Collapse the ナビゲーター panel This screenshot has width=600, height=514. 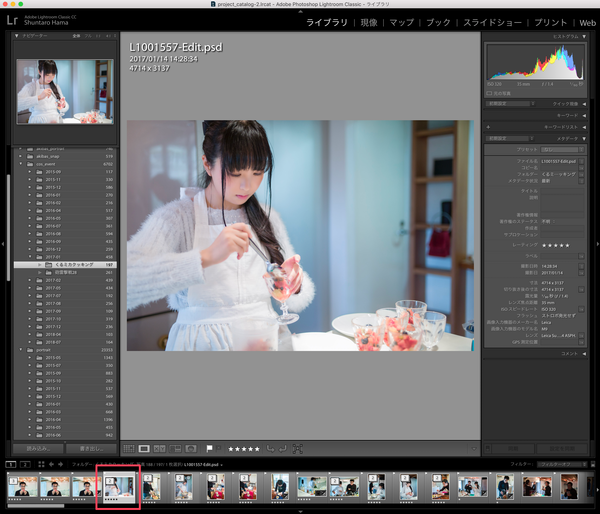16,36
